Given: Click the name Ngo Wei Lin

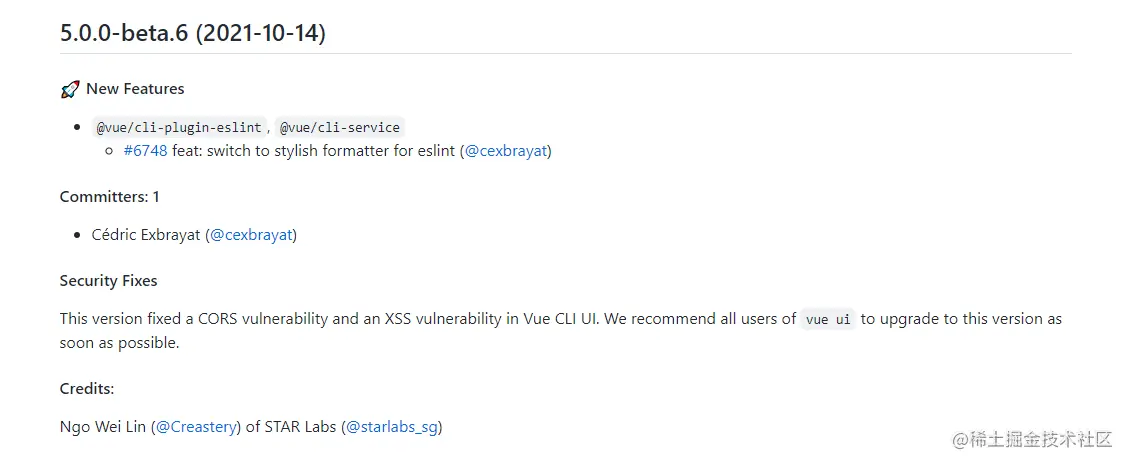Looking at the screenshot, I should 103,427.
